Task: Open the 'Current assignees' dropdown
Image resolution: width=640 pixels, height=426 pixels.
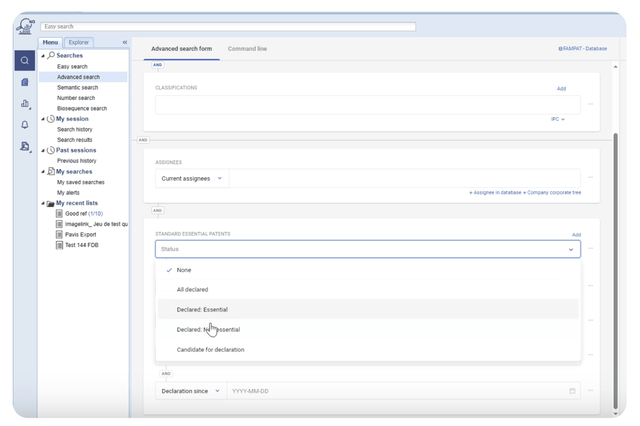Action: (192, 178)
